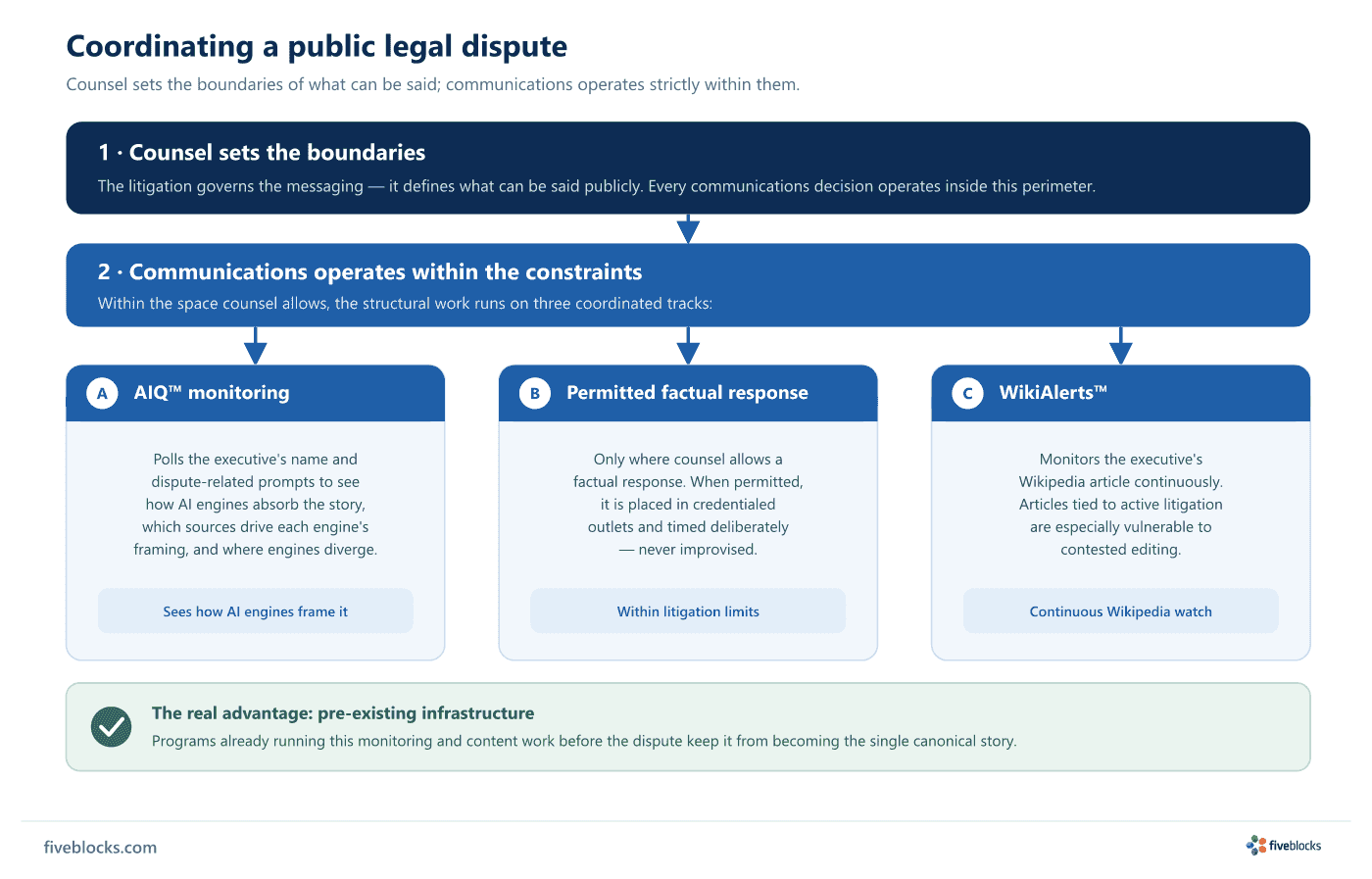Click the circled B badge icon

(x=535, y=393)
